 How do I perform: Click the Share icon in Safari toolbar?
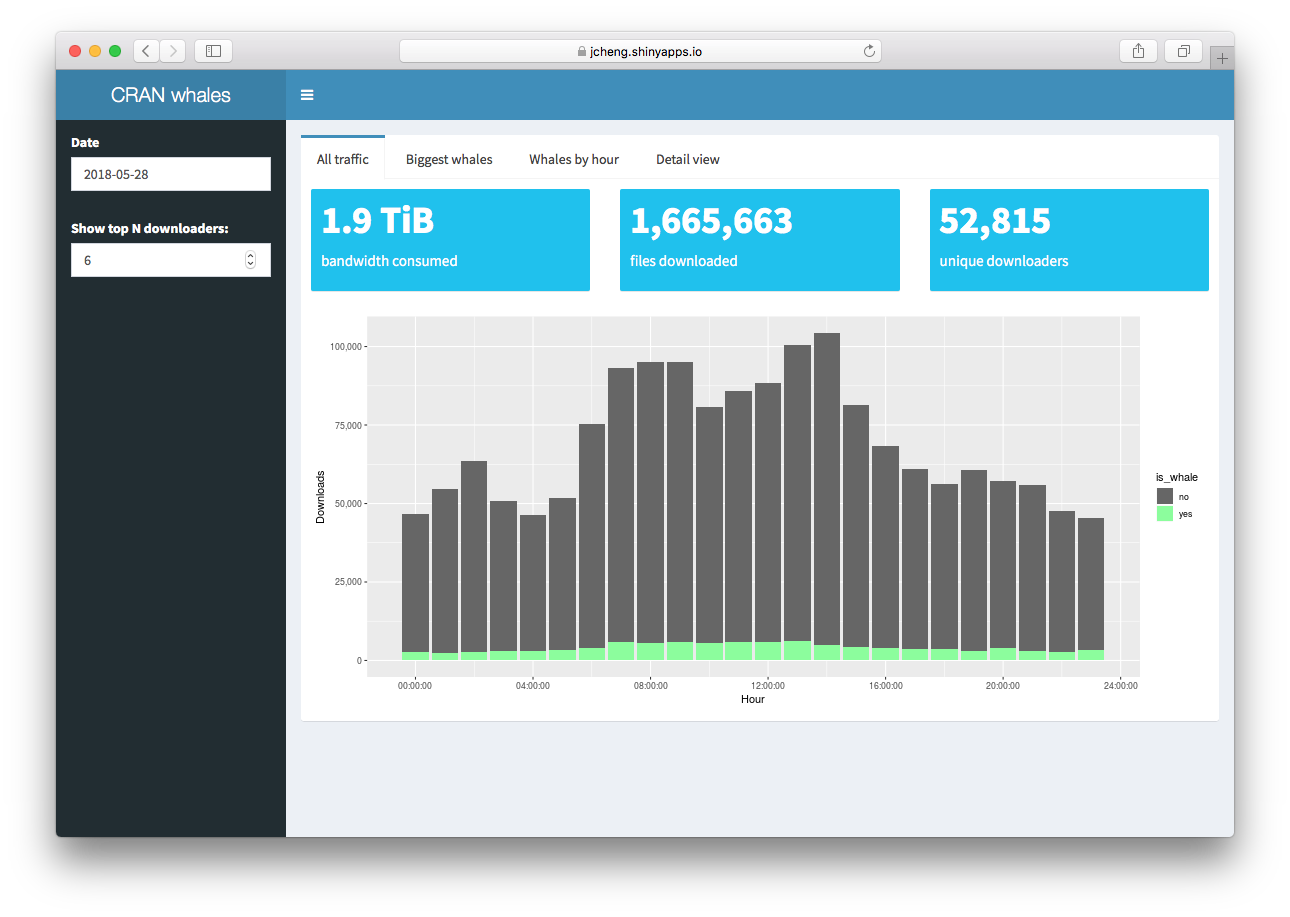click(x=1138, y=50)
